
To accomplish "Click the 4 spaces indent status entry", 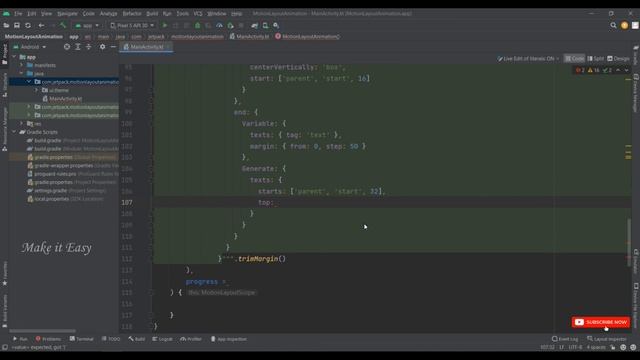I will (x=596, y=347).
